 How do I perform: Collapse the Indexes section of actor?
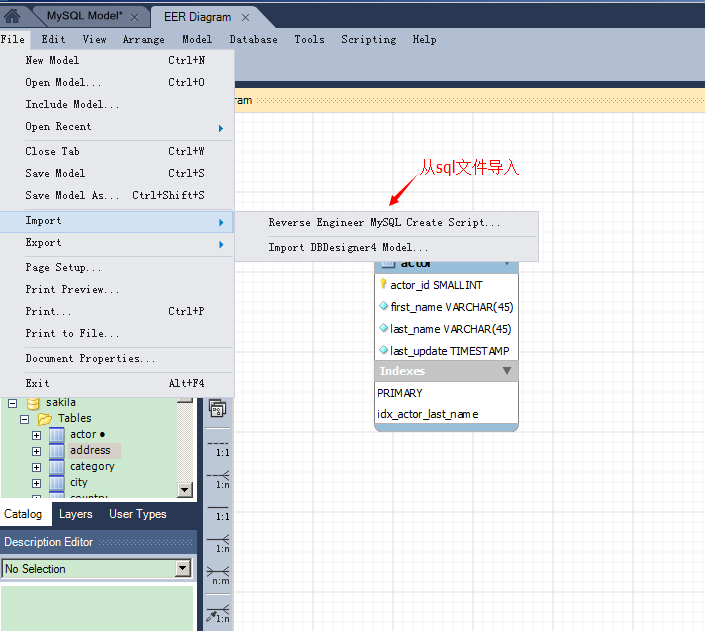click(507, 371)
